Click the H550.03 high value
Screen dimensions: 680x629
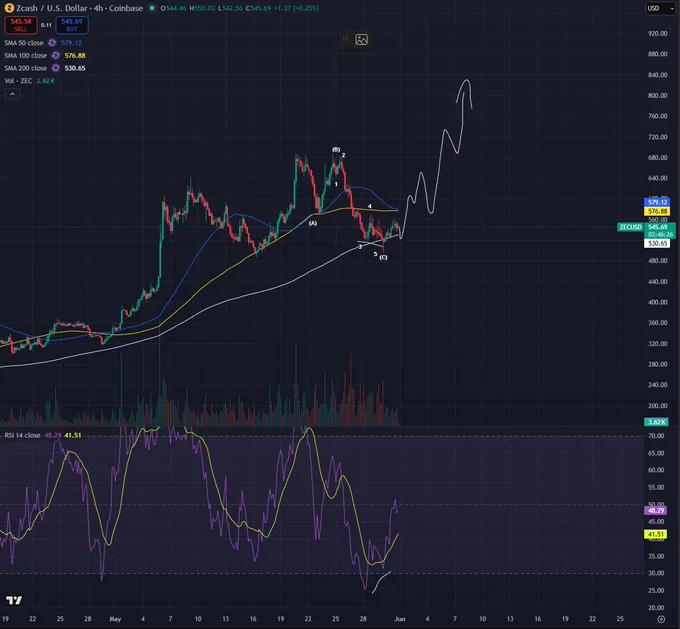(202, 8)
